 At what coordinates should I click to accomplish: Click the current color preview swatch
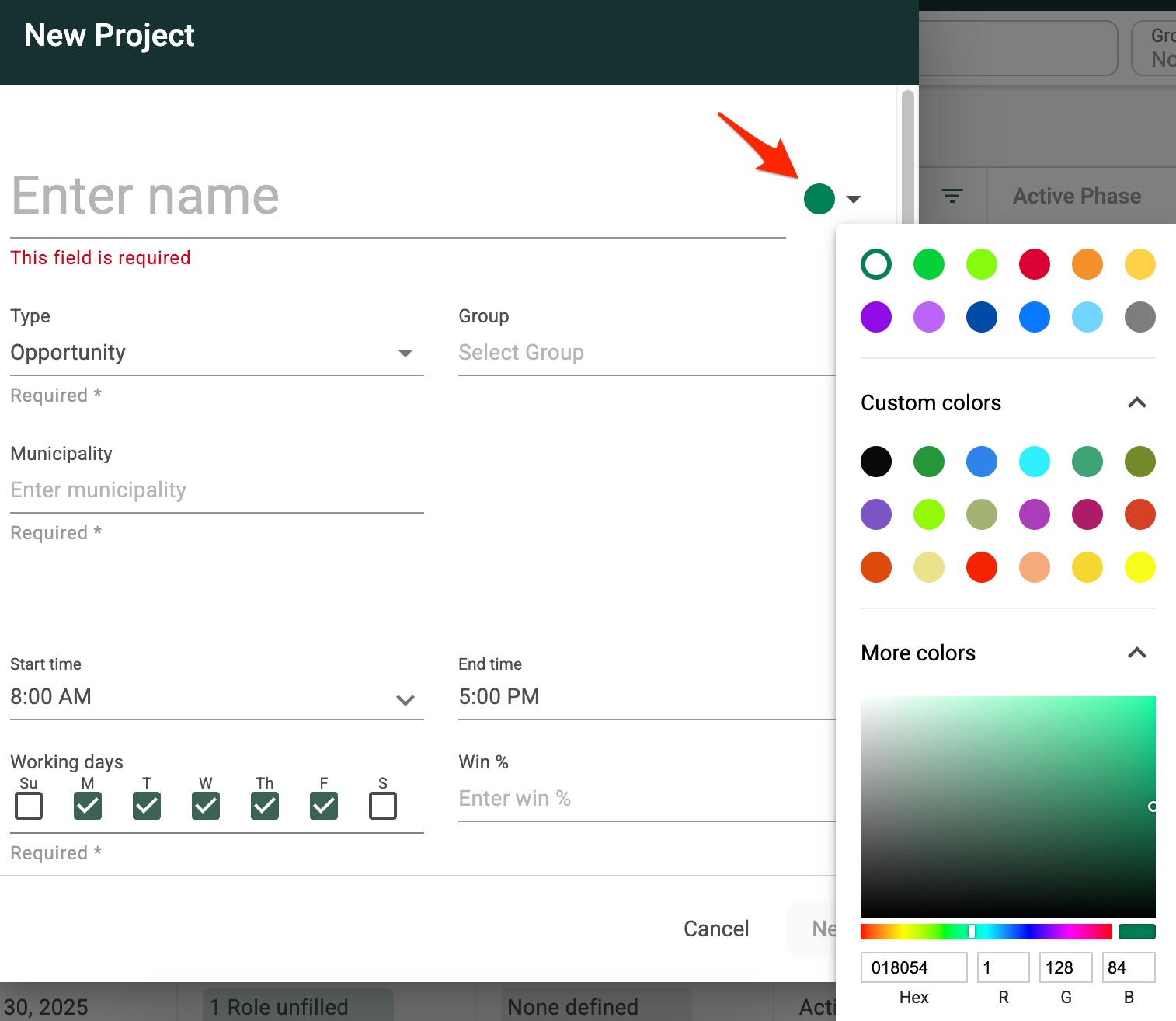(x=1137, y=932)
